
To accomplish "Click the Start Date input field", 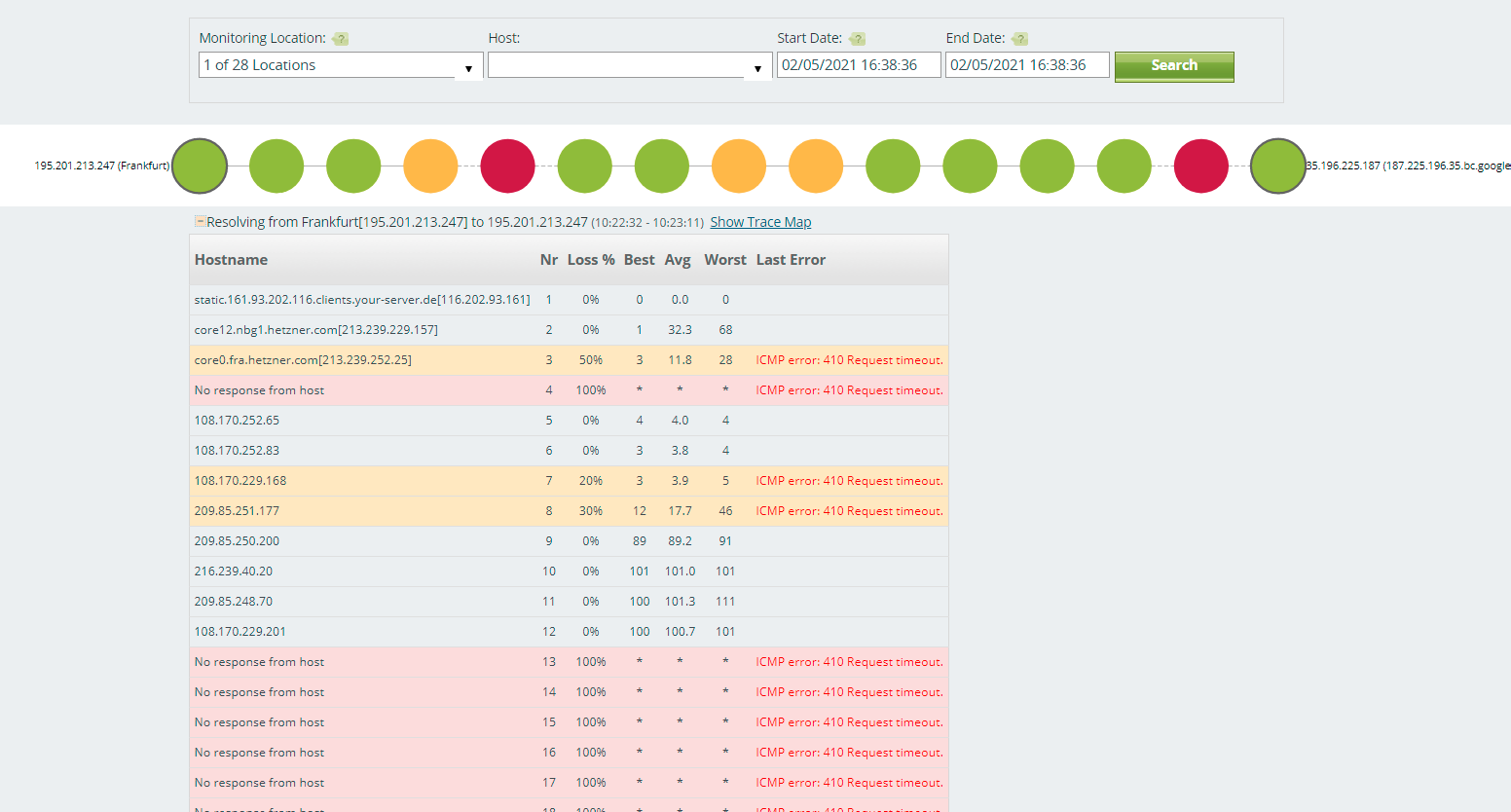I will [x=857, y=64].
